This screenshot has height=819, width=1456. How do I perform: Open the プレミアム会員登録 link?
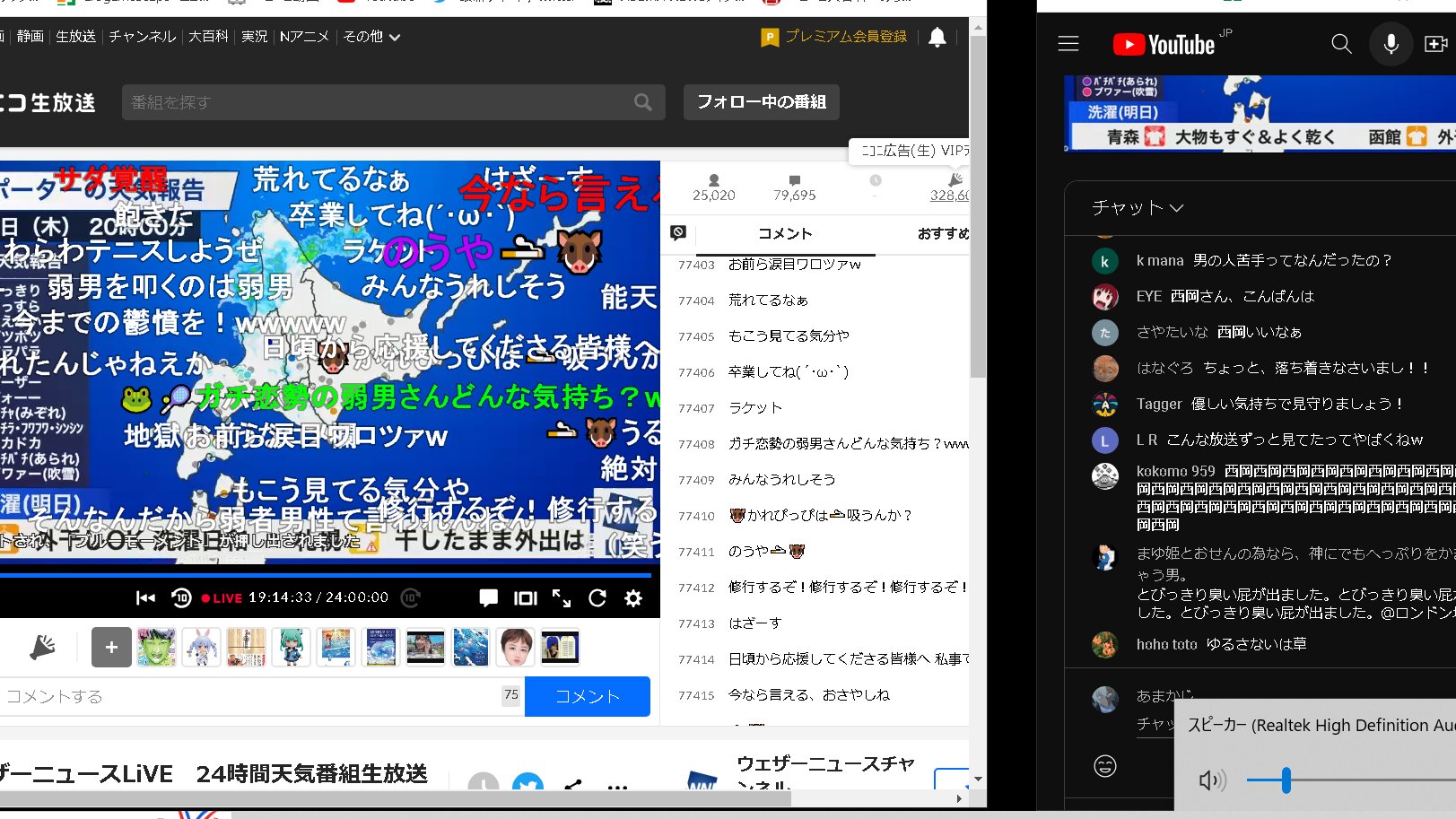pos(834,37)
